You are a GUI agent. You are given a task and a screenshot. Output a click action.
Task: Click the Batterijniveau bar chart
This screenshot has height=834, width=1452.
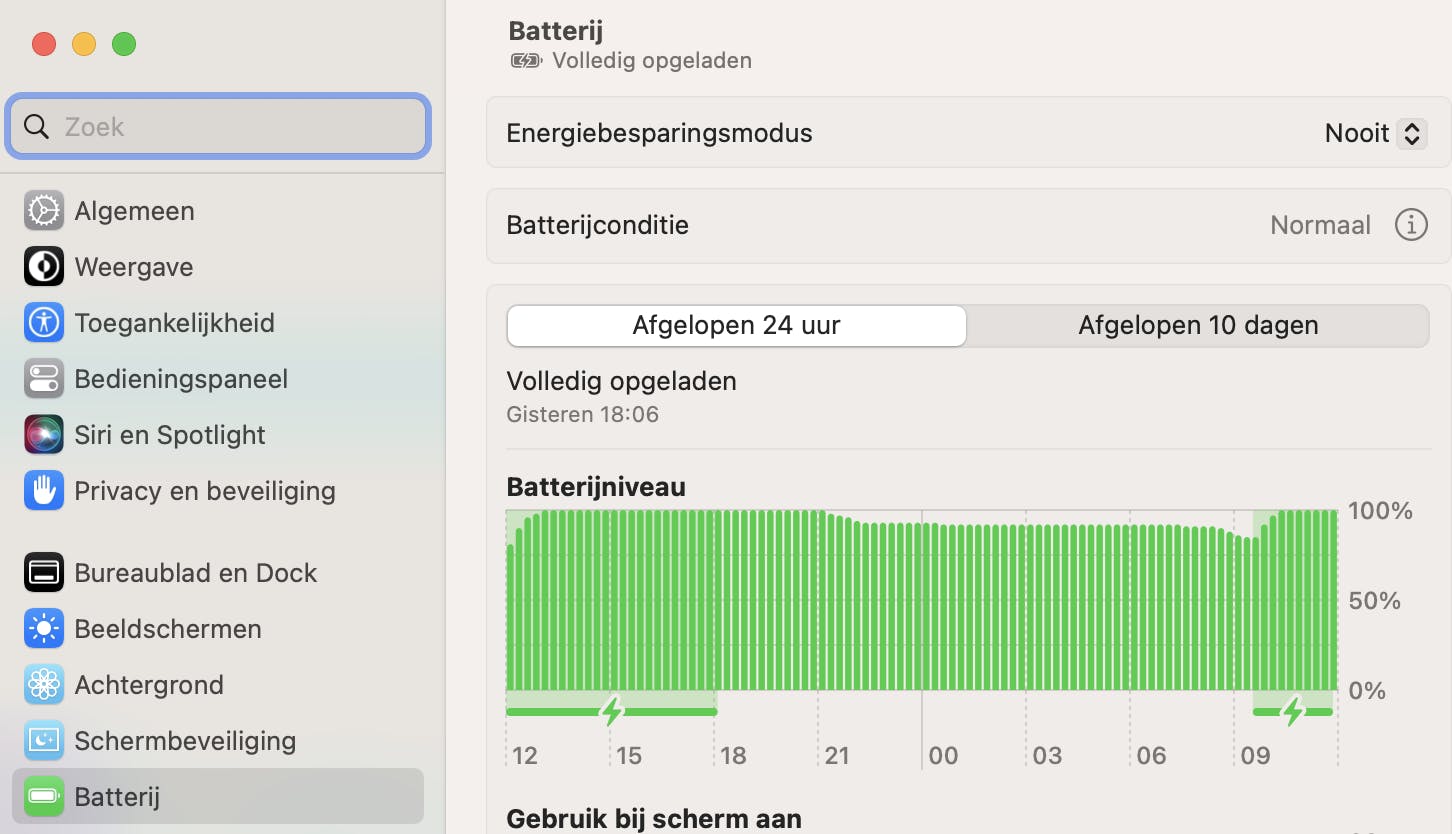pyautogui.click(x=921, y=600)
